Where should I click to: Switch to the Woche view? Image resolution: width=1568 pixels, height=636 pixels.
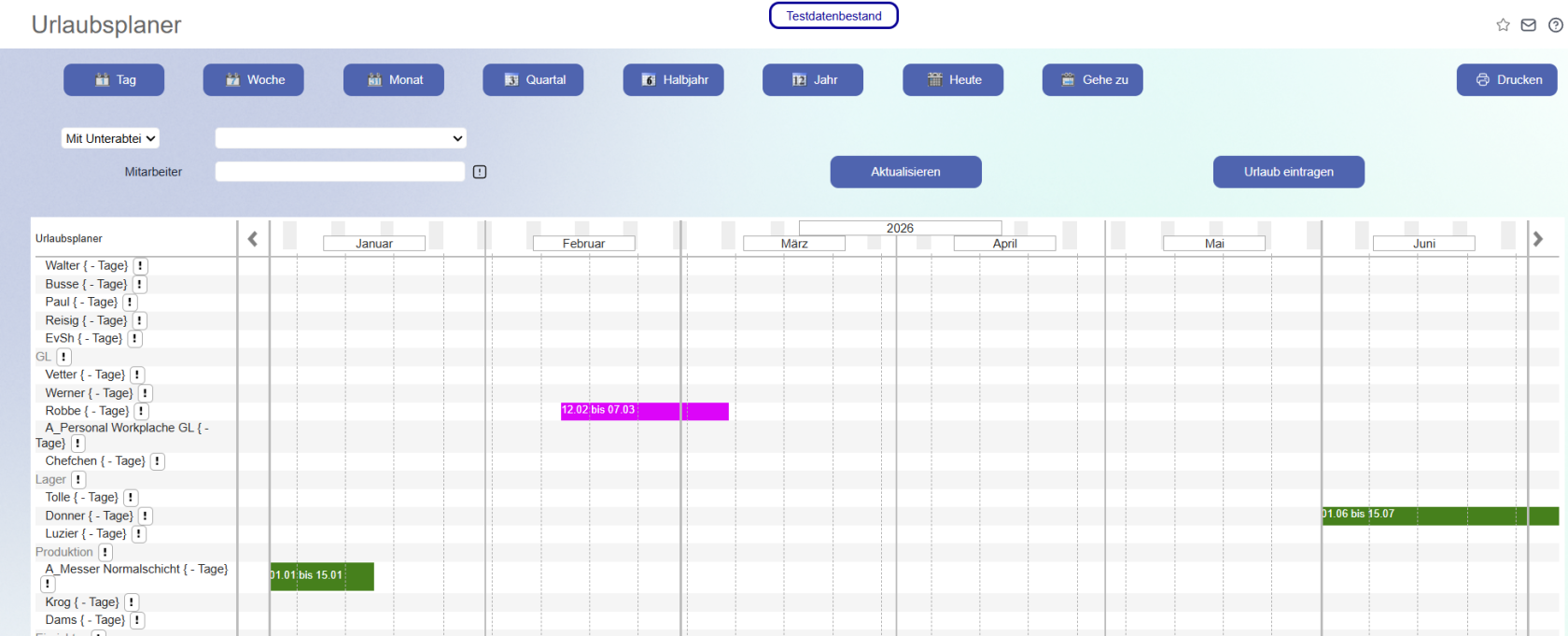coord(254,79)
